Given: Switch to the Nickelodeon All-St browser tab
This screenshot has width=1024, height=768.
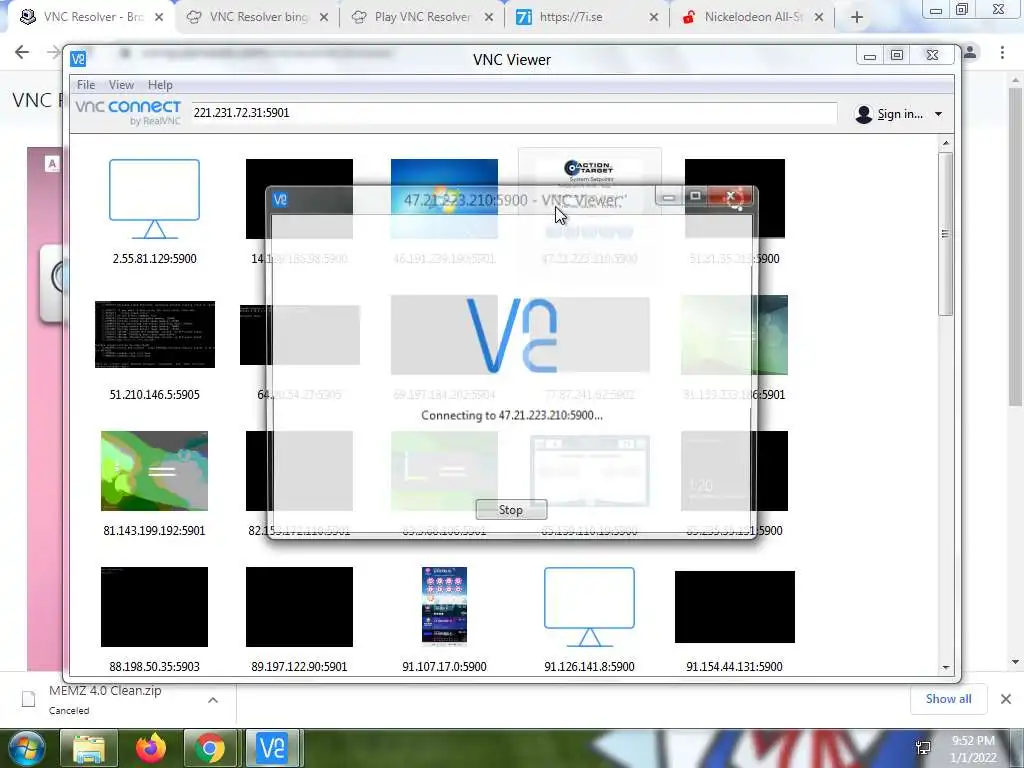Looking at the screenshot, I should click(x=752, y=17).
